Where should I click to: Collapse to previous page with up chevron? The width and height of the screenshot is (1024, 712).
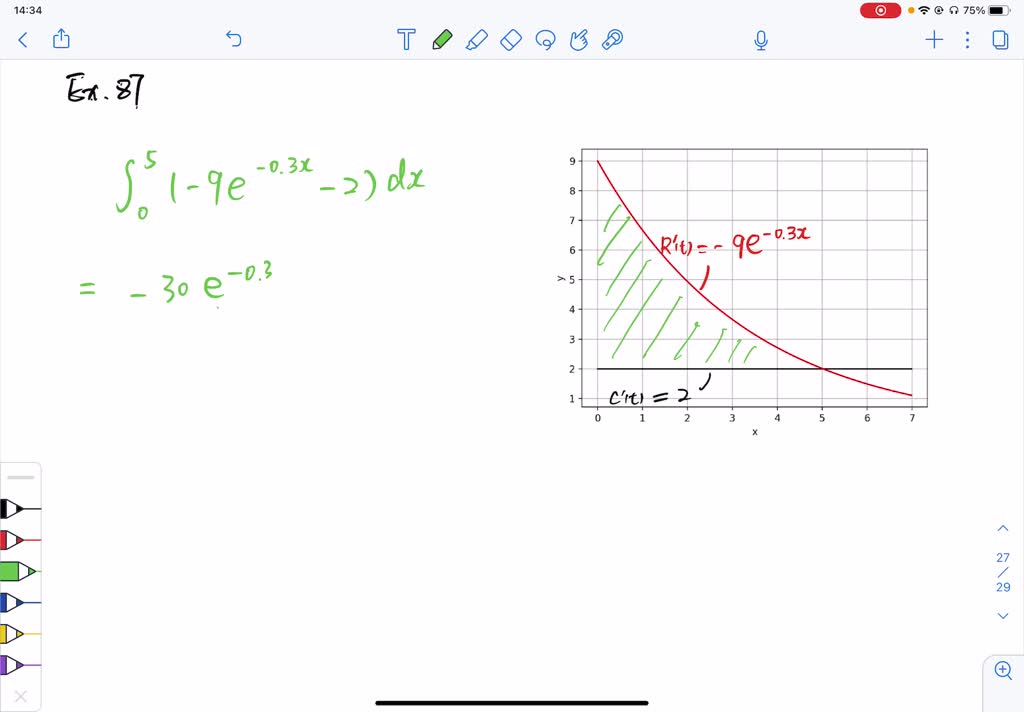point(1003,527)
